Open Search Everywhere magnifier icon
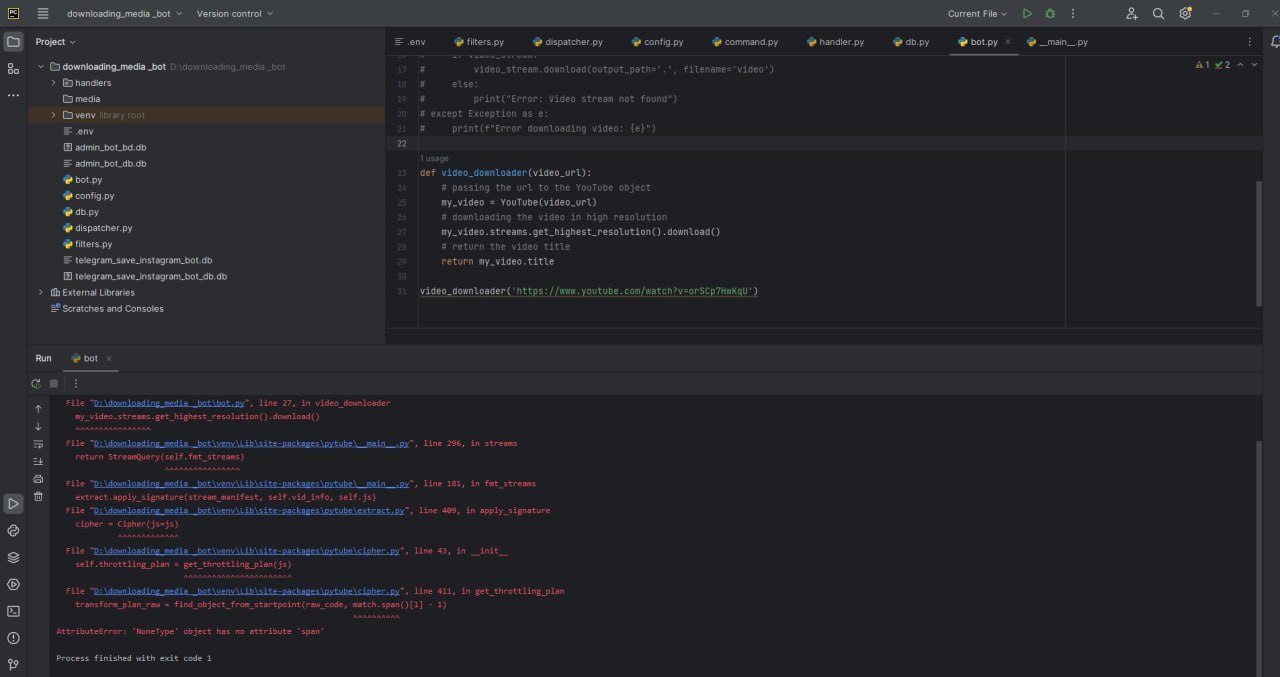The width and height of the screenshot is (1280, 677). [1158, 14]
